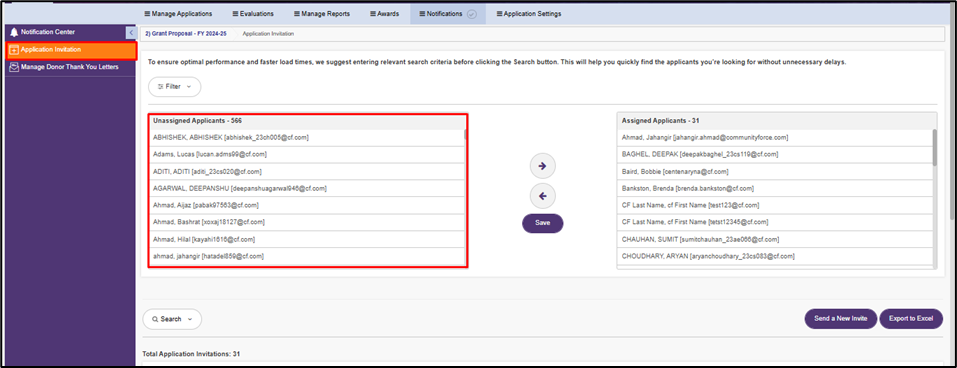
Task: Expand the Search dropdown
Action: (x=172, y=319)
